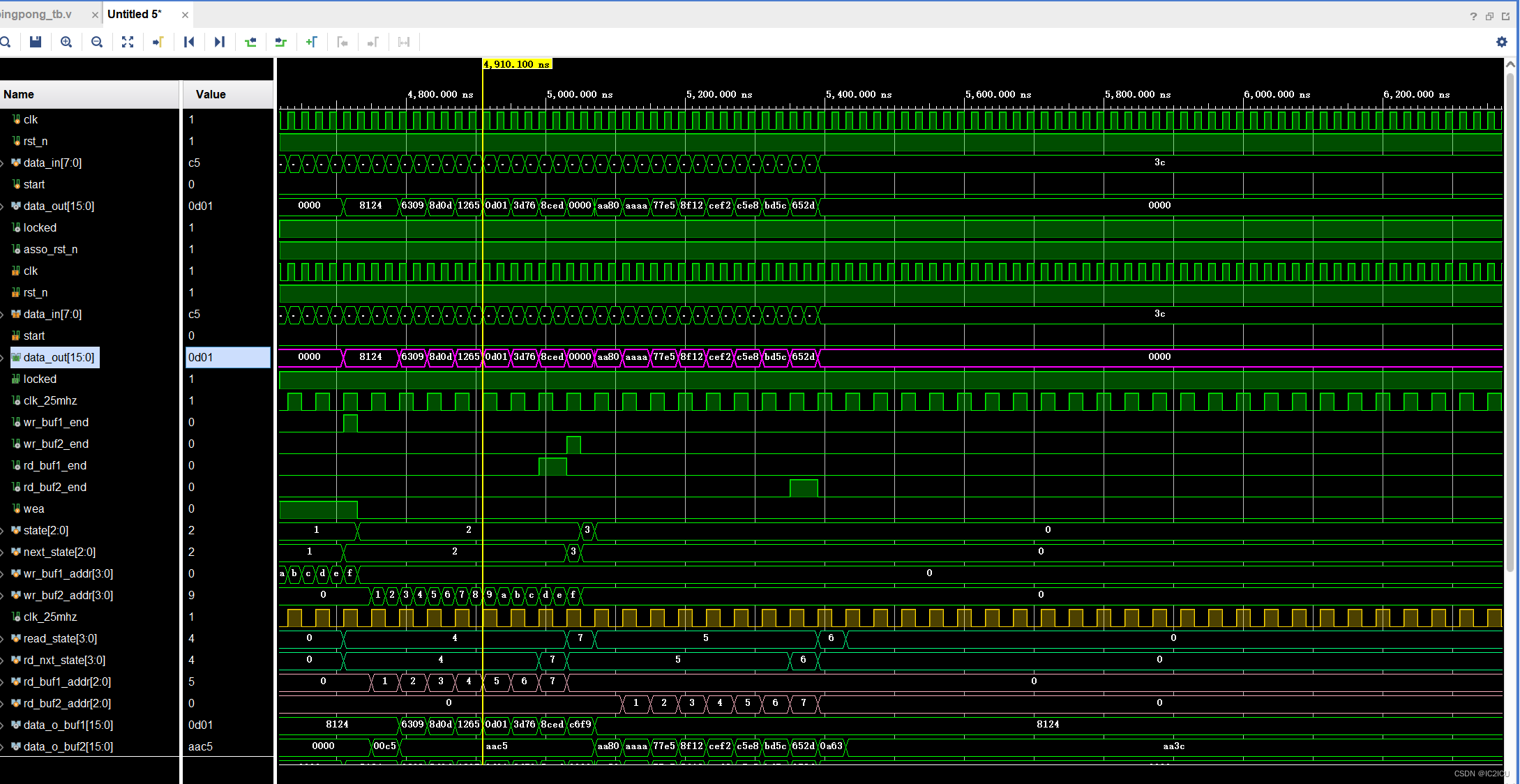
Task: Expand the data_o_buf1[15:0] bus
Action: 3,725
